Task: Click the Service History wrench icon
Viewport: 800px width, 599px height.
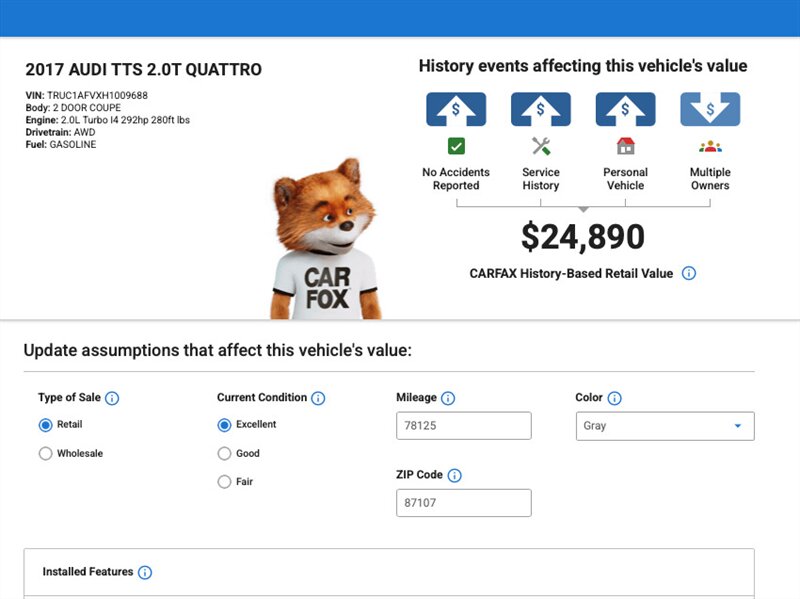Action: pyautogui.click(x=541, y=146)
